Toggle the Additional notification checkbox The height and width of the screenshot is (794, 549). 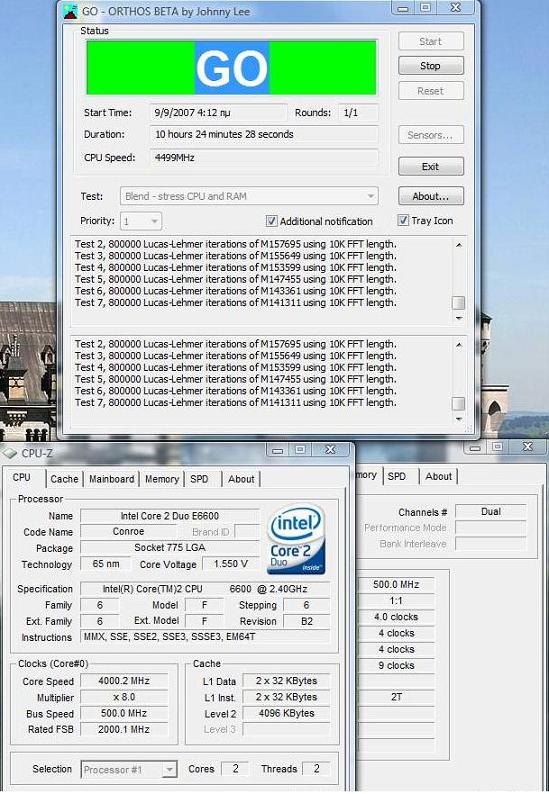tap(271, 221)
